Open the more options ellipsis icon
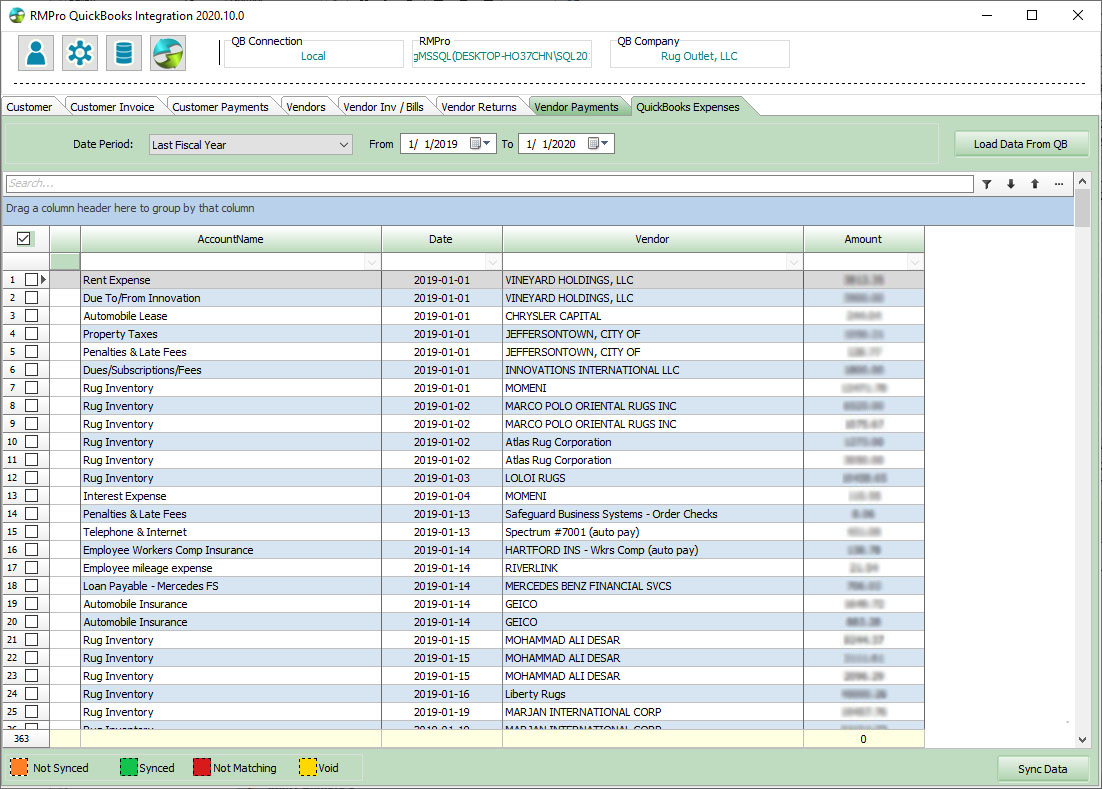Viewport: 1103px width, 789px height. pyautogui.click(x=1059, y=184)
